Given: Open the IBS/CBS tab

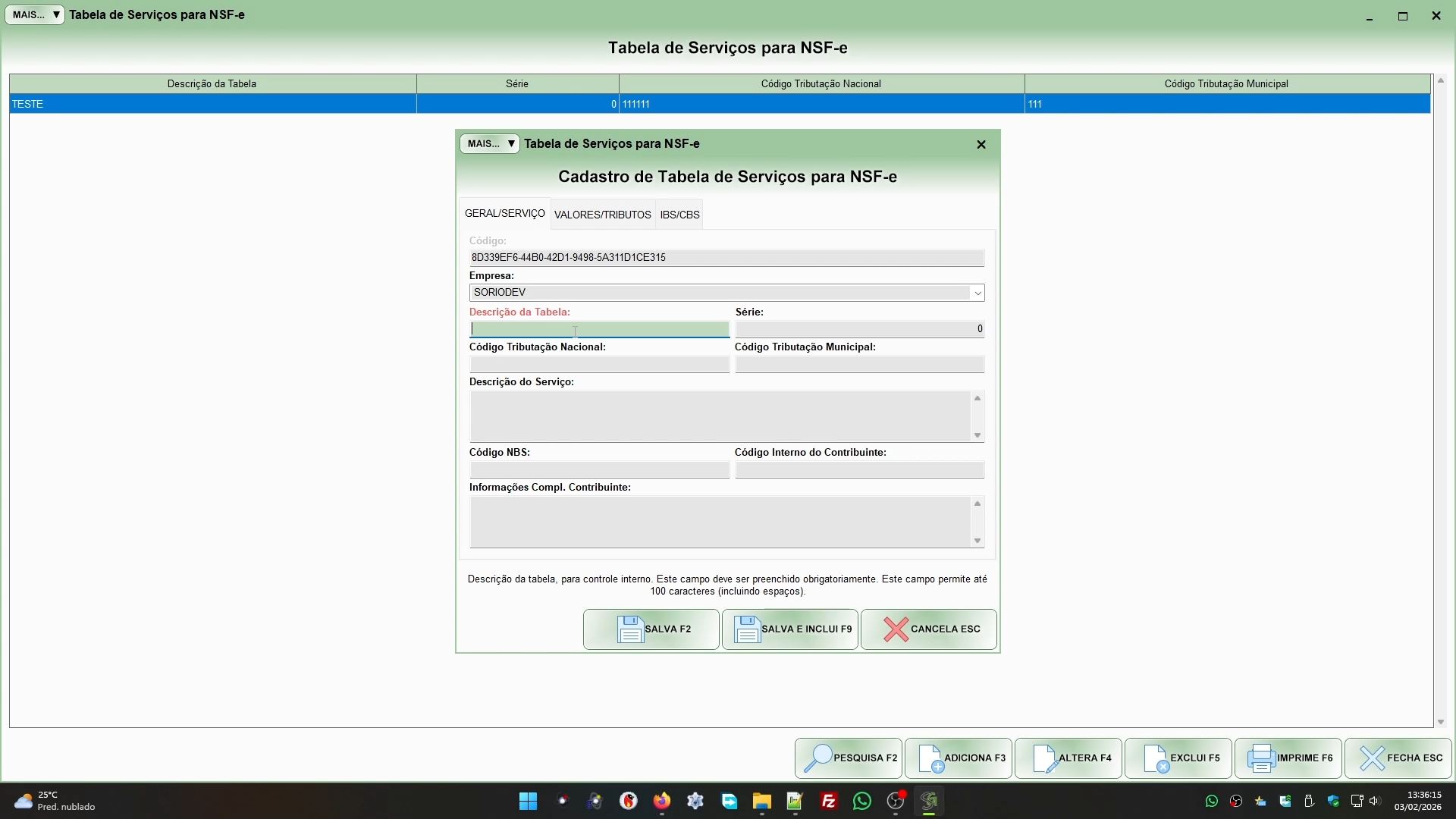Looking at the screenshot, I should 679,215.
